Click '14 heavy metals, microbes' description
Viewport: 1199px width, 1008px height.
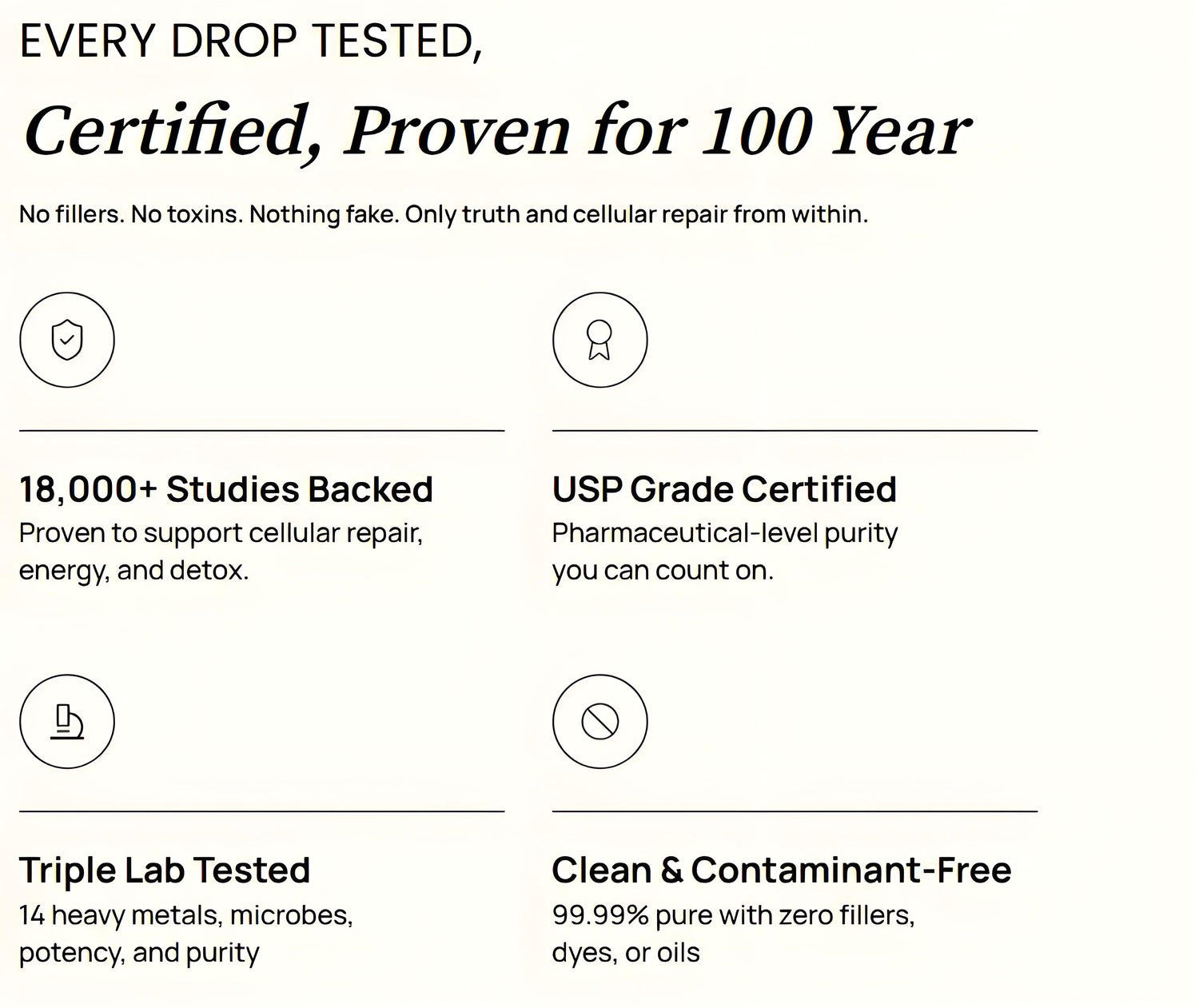(x=185, y=914)
